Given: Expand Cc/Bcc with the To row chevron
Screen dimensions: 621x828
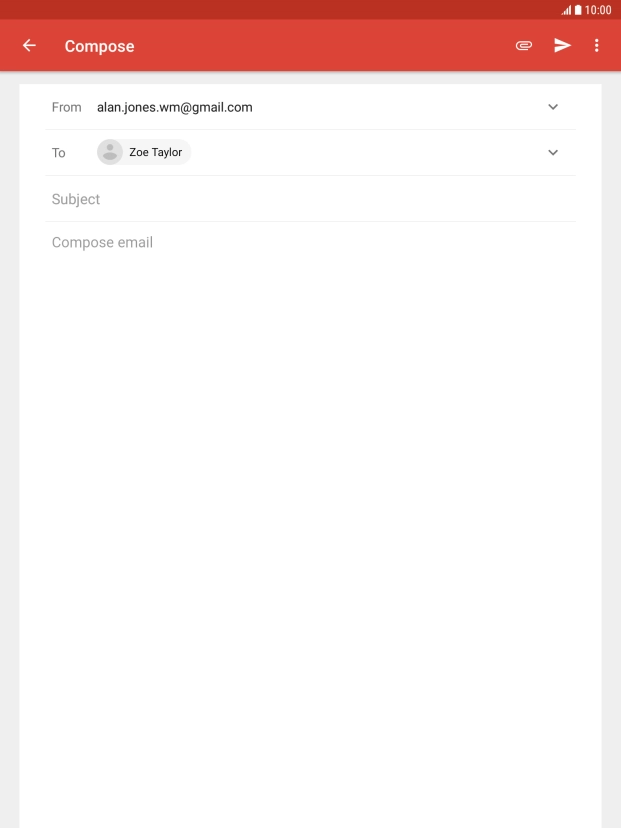Looking at the screenshot, I should [553, 153].
